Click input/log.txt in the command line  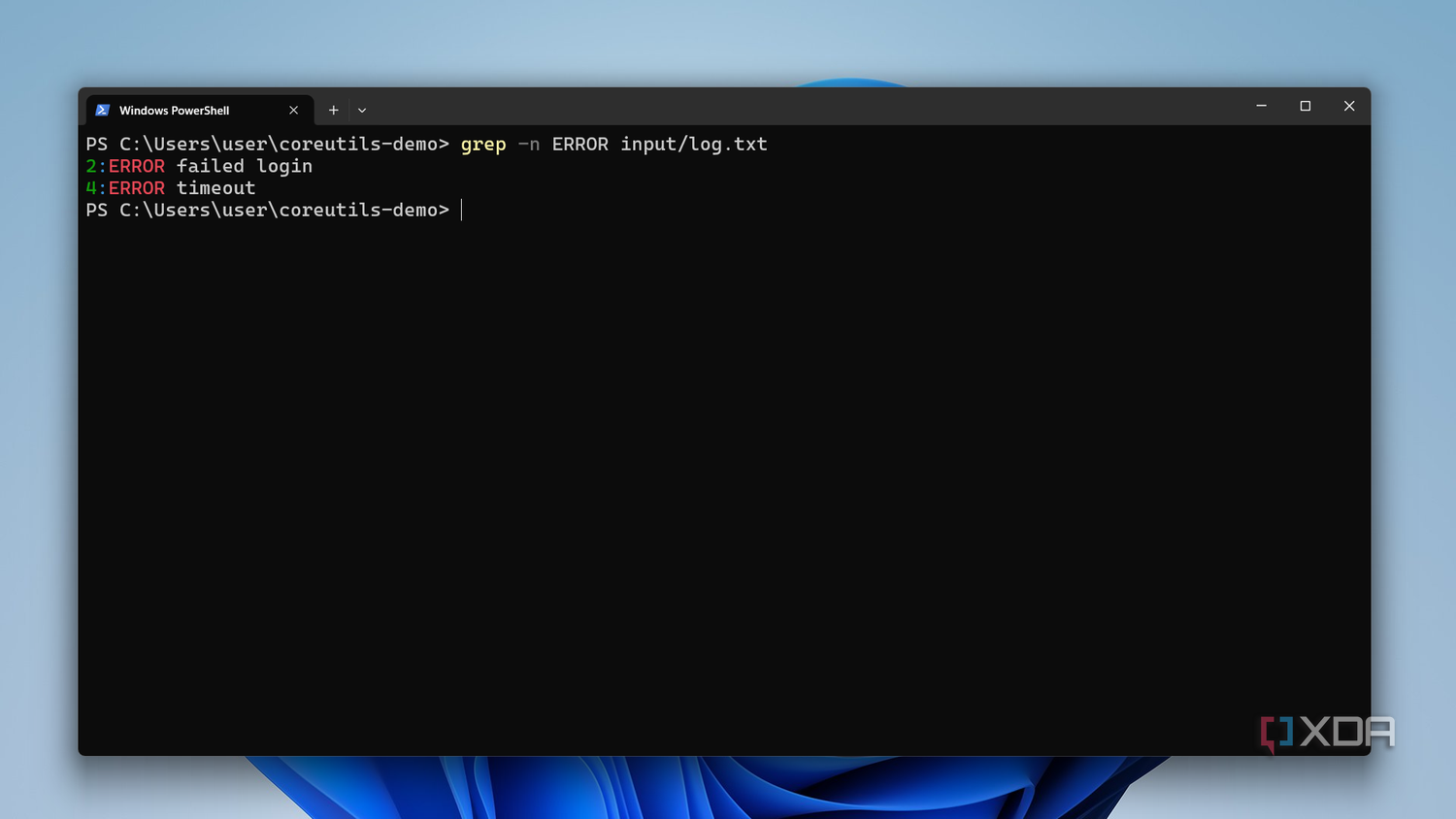pos(694,145)
